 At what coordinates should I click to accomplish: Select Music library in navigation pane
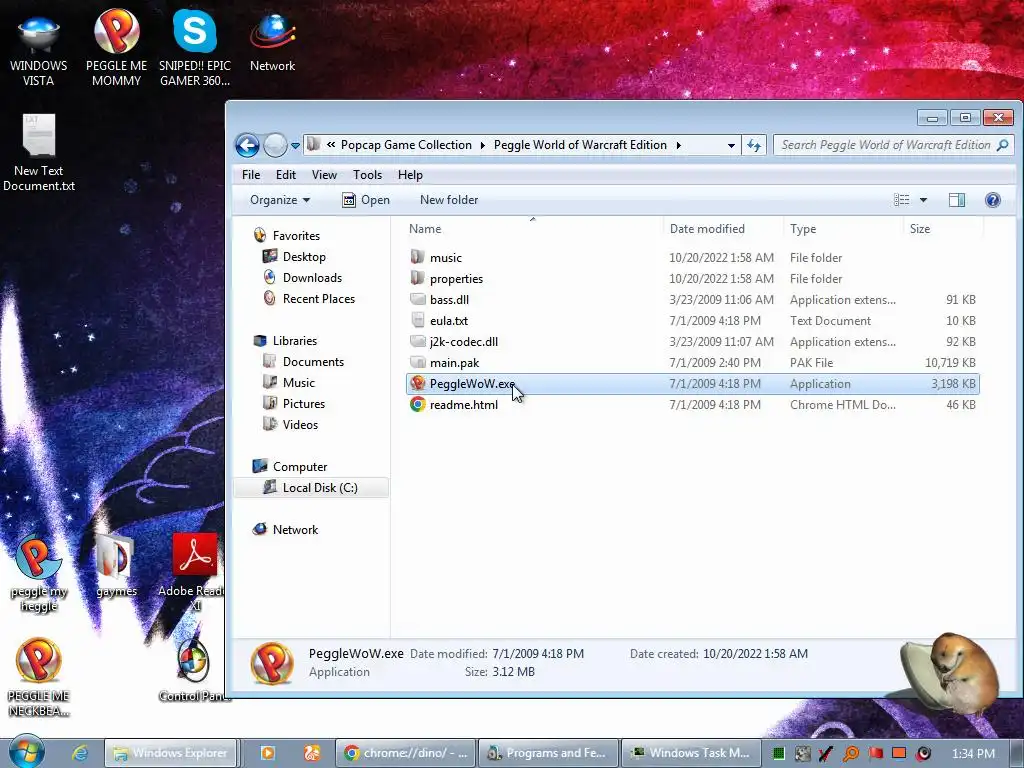[298, 383]
